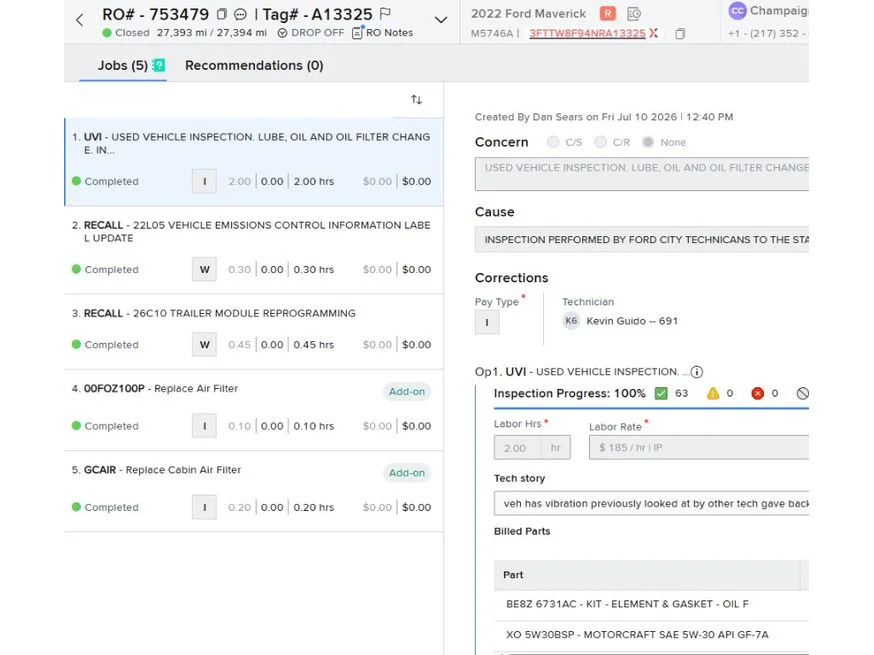
Task: Click the green Closed status dot
Action: point(106,33)
